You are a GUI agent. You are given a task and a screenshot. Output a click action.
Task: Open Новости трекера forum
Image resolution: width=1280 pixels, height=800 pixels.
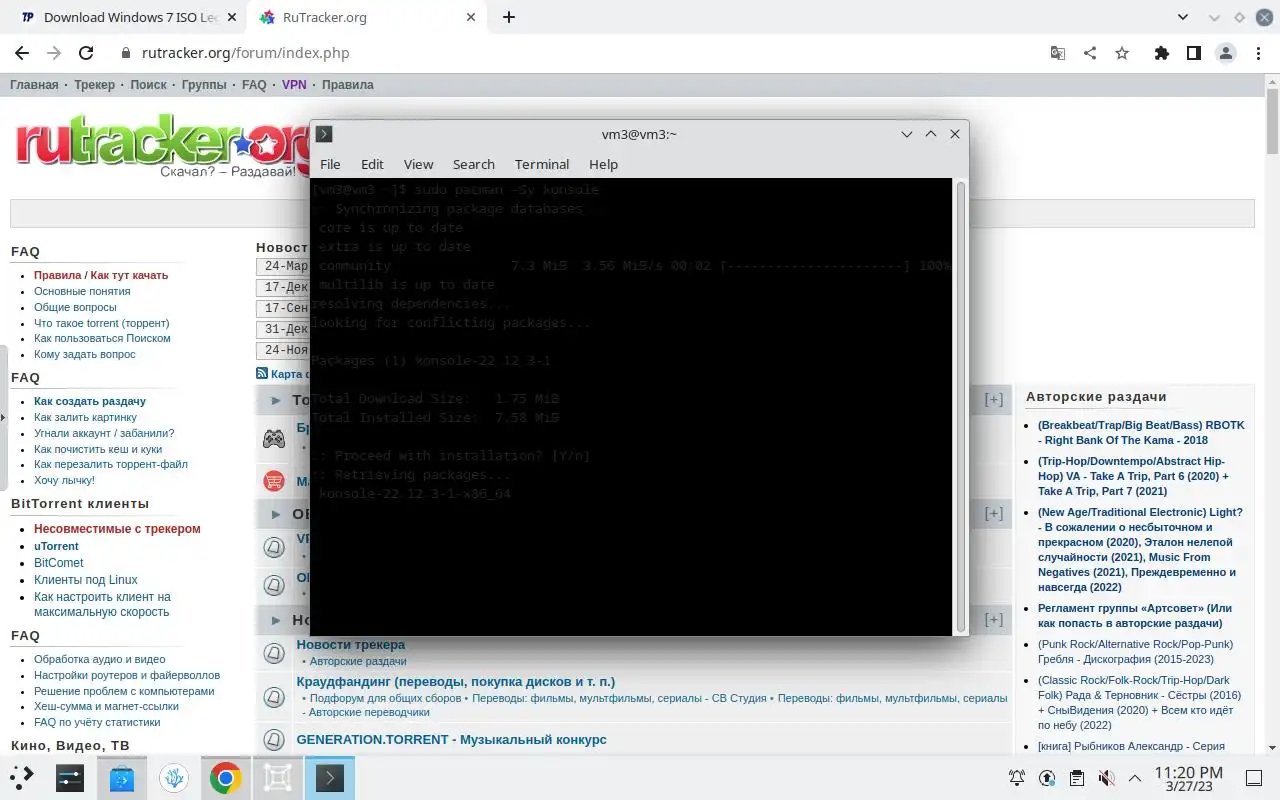coord(351,645)
